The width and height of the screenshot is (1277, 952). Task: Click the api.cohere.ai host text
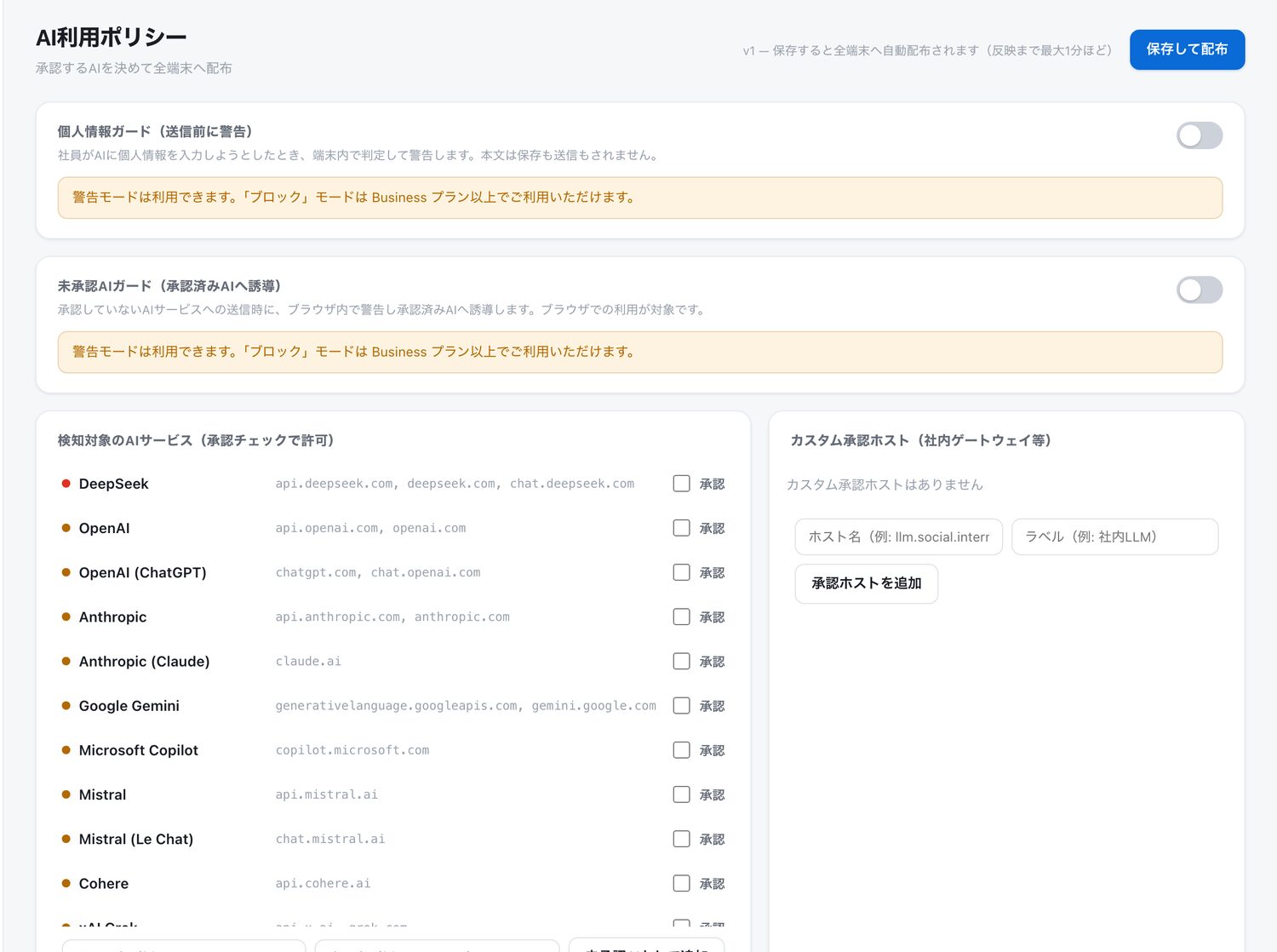click(323, 883)
